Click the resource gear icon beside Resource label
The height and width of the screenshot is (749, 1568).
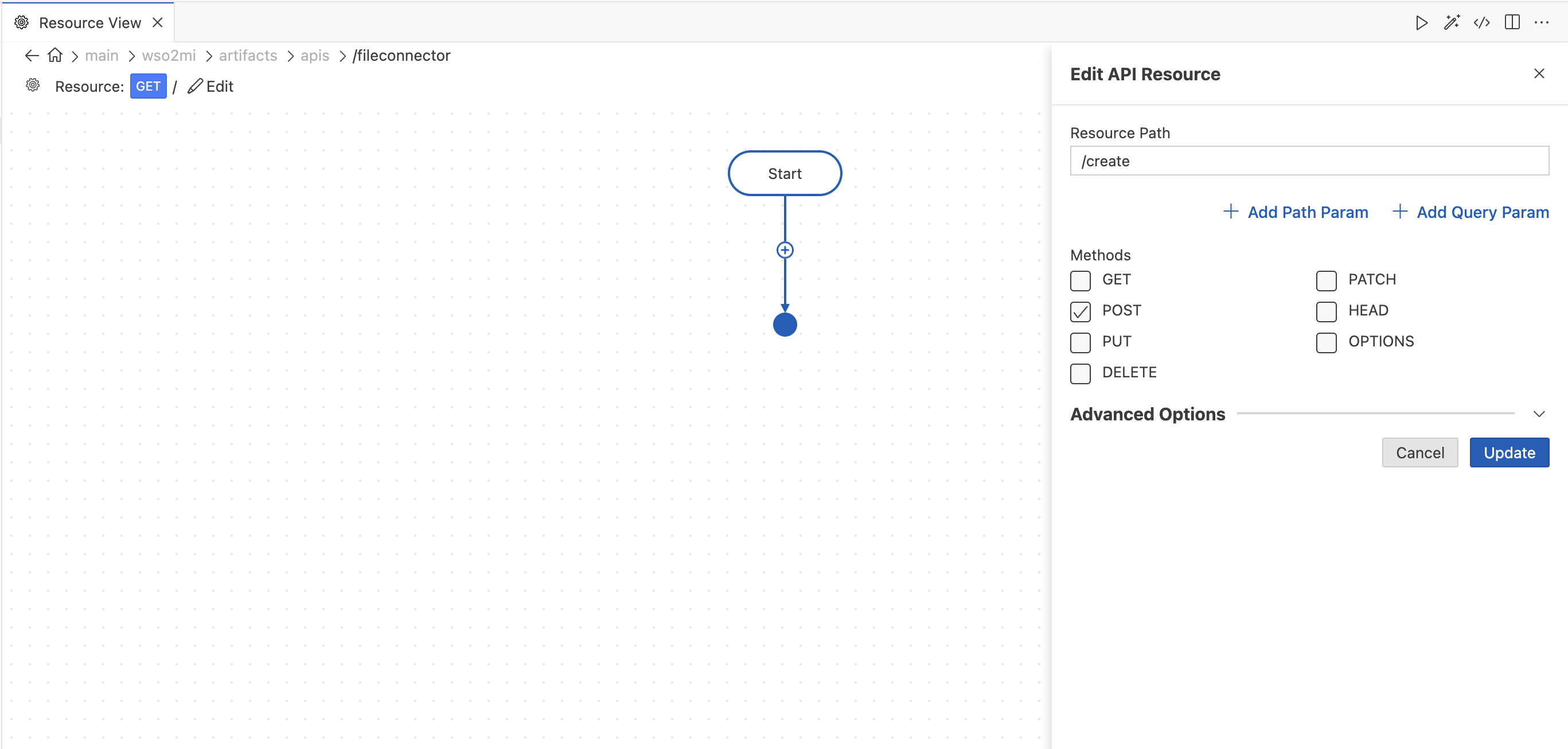[33, 85]
